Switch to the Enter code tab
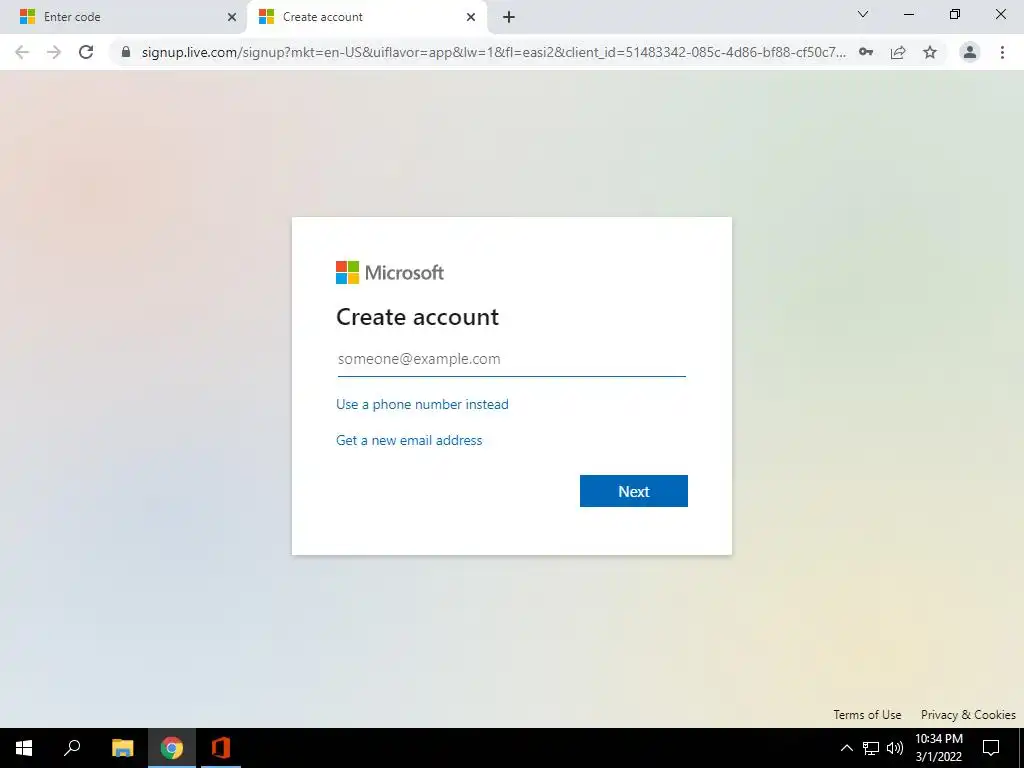This screenshot has width=1024, height=768. pos(123,17)
